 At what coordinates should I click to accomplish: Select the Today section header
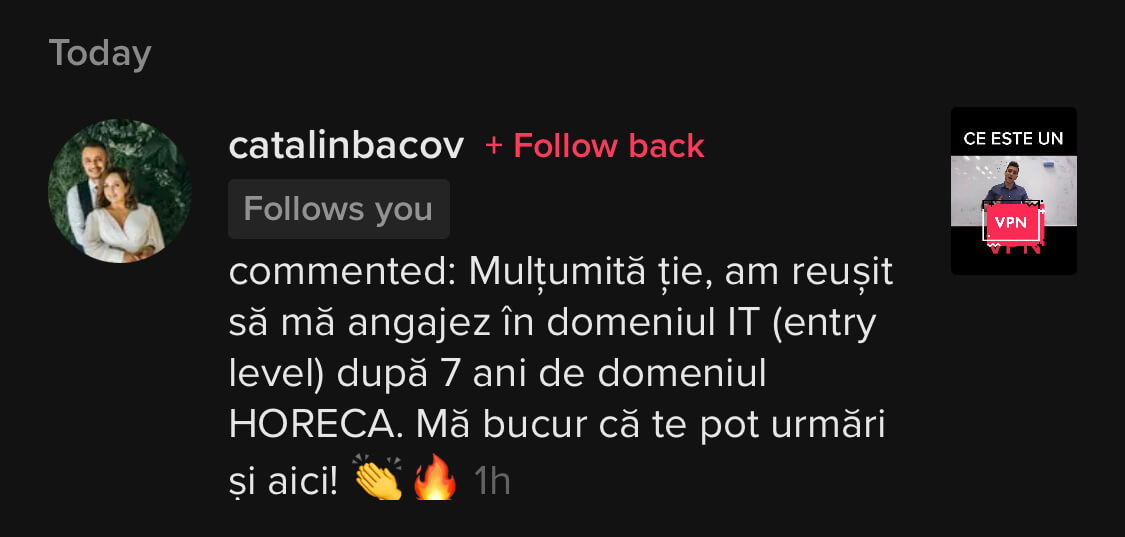pyautogui.click(x=100, y=53)
